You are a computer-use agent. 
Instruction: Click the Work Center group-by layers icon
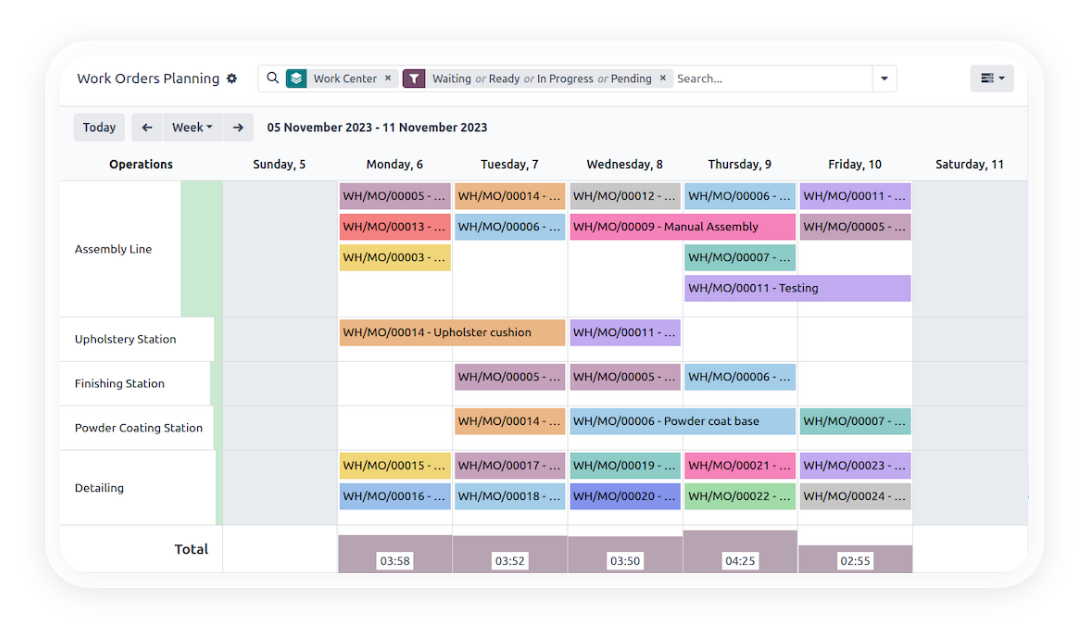tap(296, 78)
